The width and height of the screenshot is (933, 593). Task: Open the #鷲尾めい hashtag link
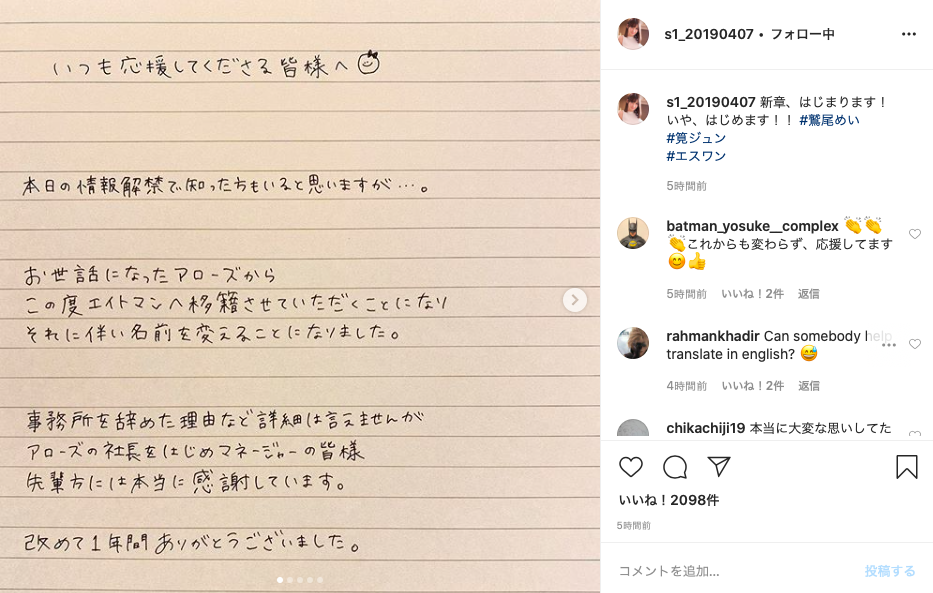(829, 120)
